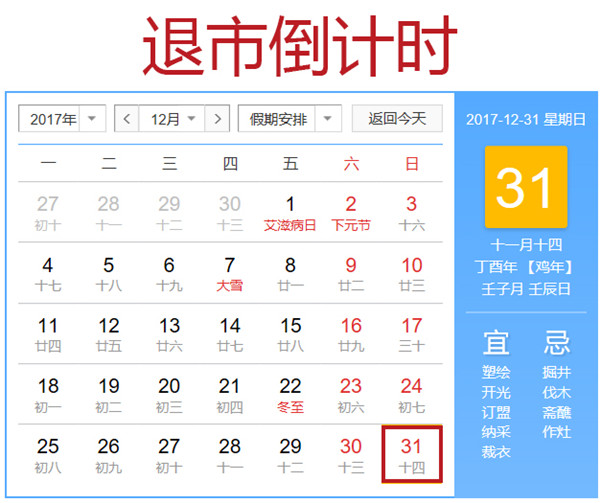600x503 pixels.
Task: Click December 15 date cell
Action: pos(290,334)
